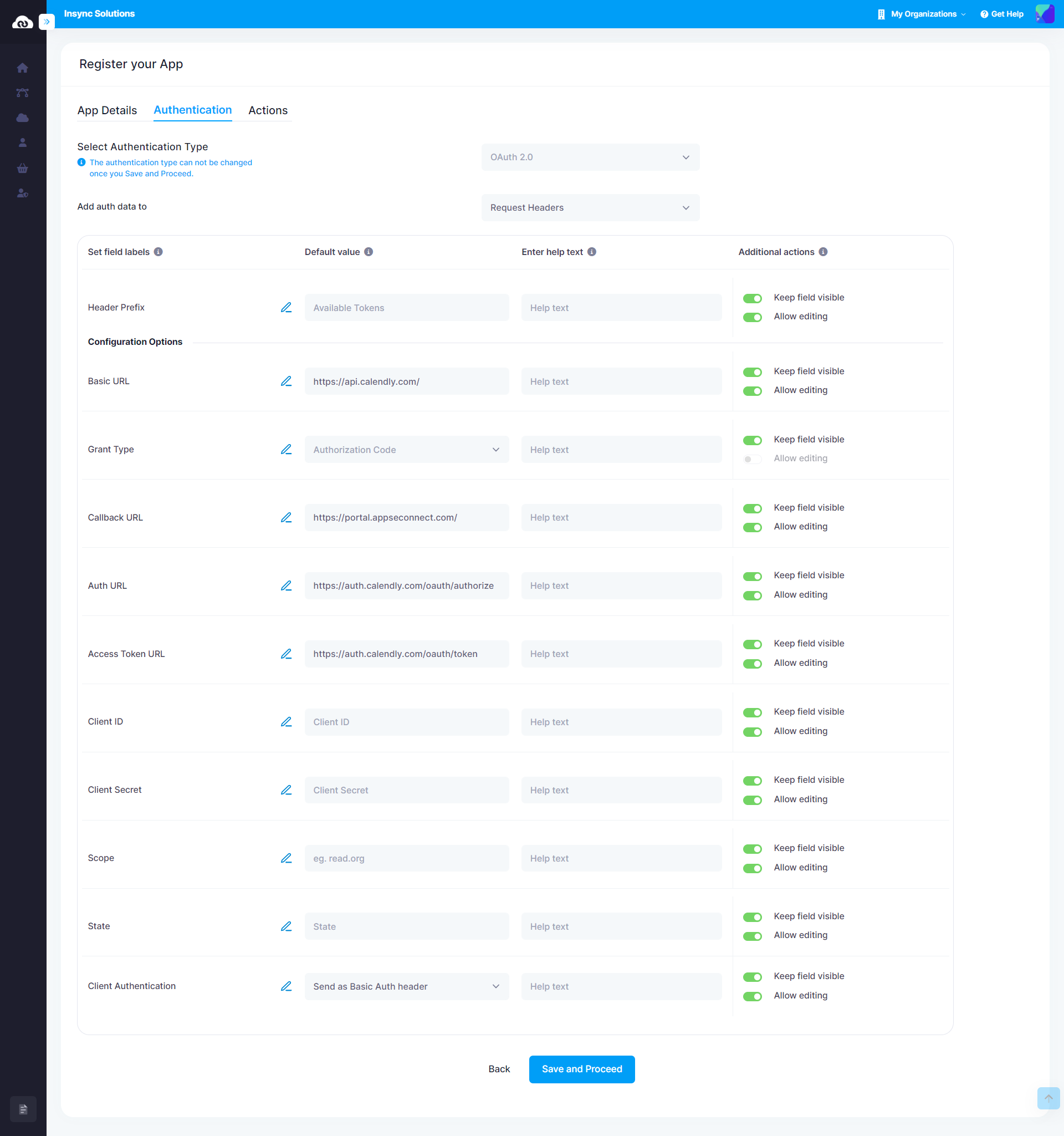Edit the Access Token URL label pencil

[x=286, y=654]
